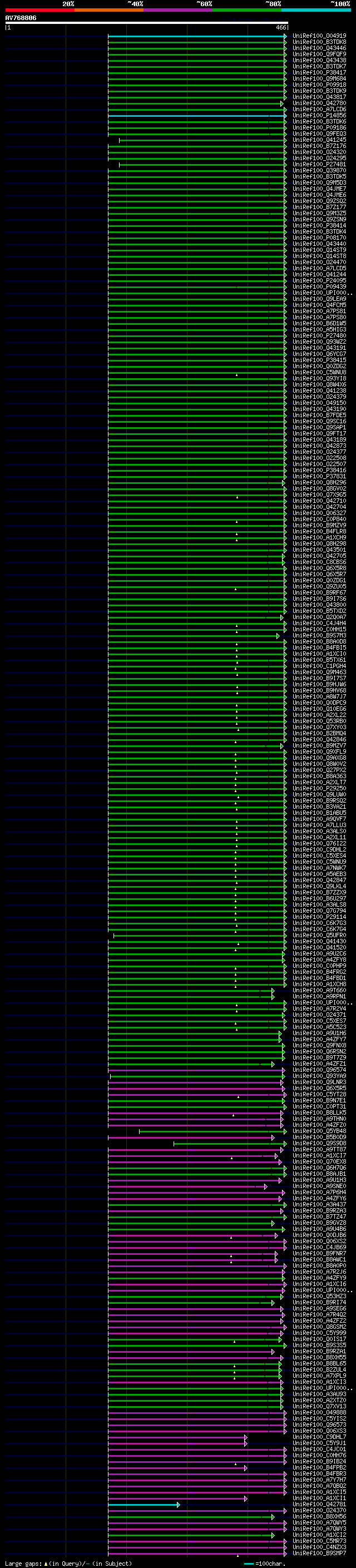Select UniRef100_Q42781 label
This screenshot has height=1568, width=356.
click(319, 1505)
